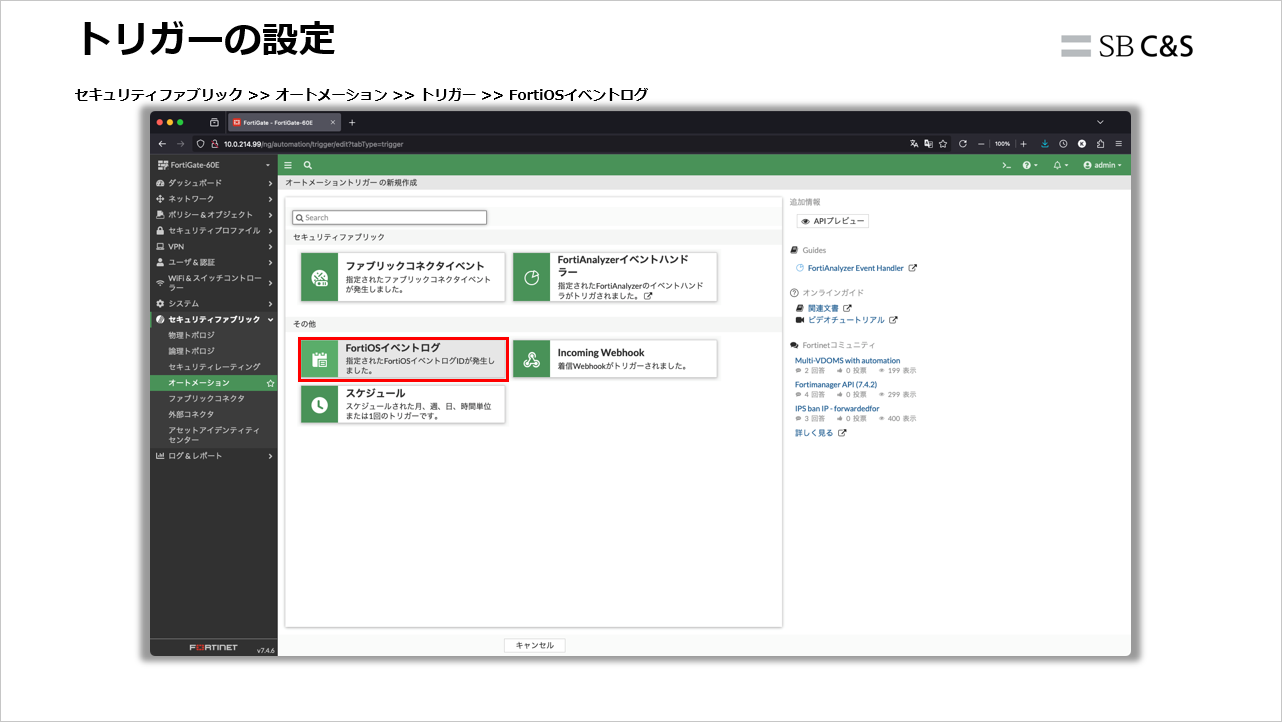Screen dimensions: 1282x722
Task: Open the browser extensions puzzle icon
Action: [x=1100, y=144]
